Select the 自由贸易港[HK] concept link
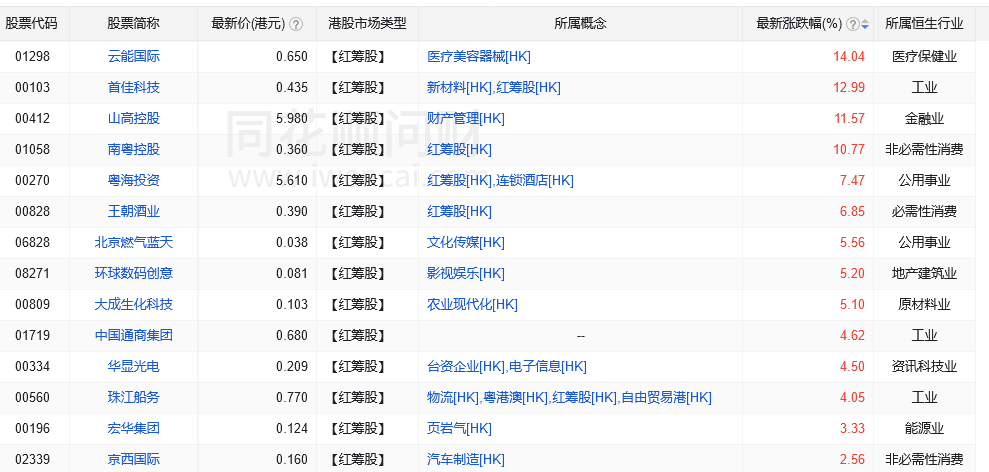Screen dimensions: 989x472 pyautogui.click(x=666, y=397)
